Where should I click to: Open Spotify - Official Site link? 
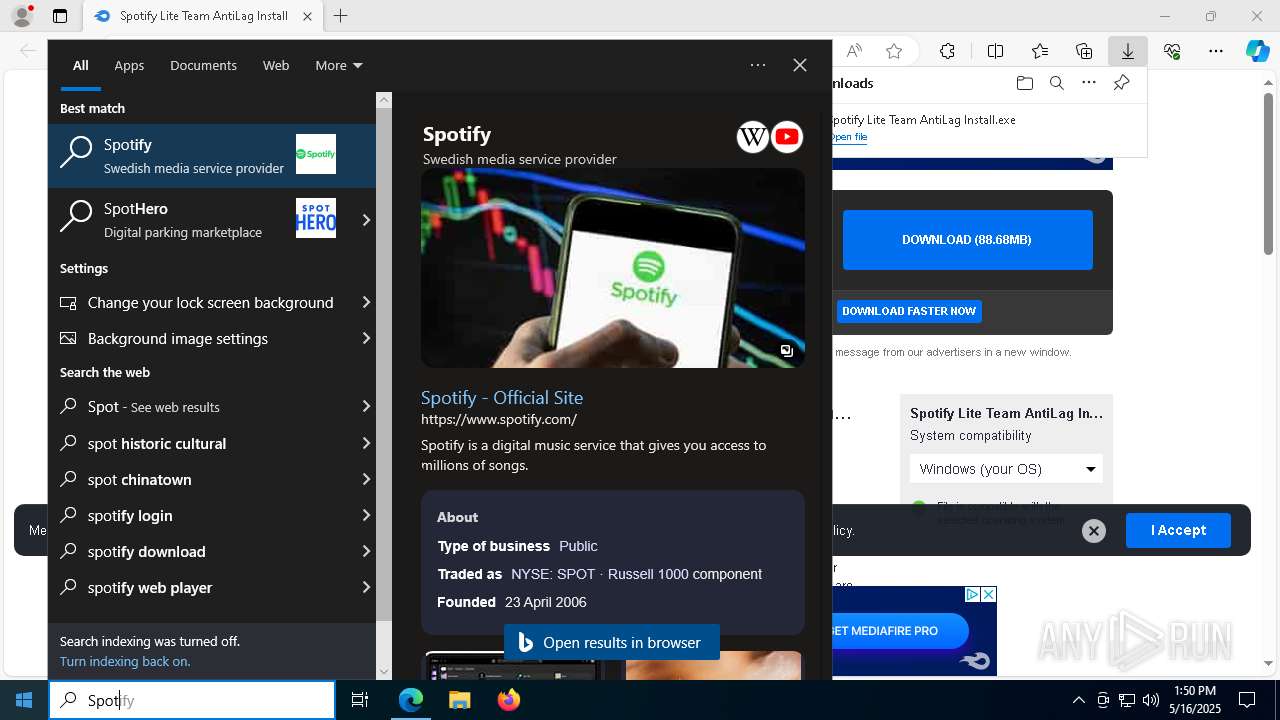tap(502, 397)
